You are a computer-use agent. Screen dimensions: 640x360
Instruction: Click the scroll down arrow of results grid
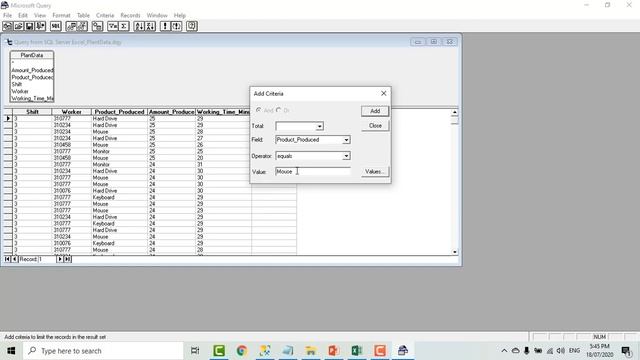click(x=455, y=252)
